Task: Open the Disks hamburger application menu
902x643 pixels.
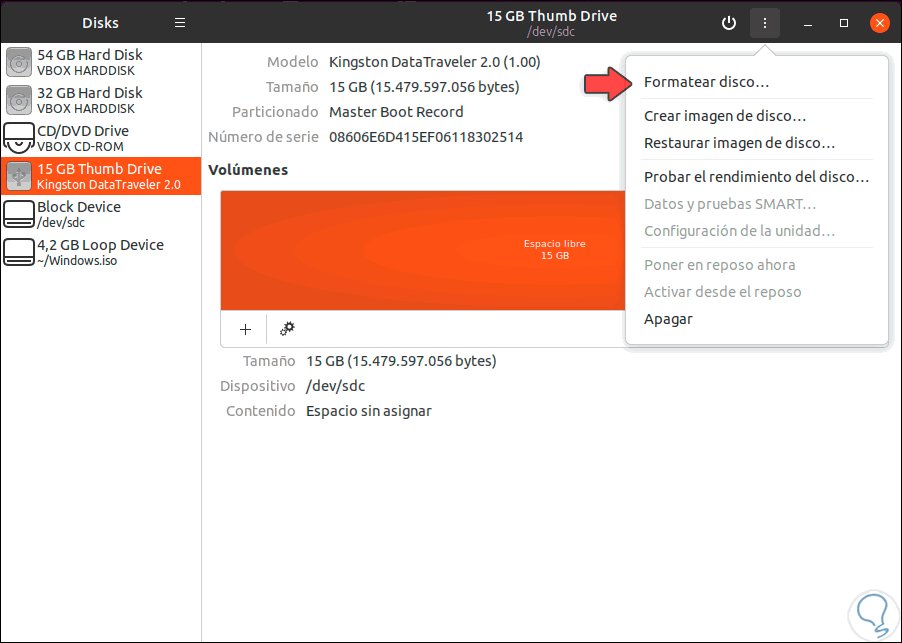Action: (x=180, y=23)
